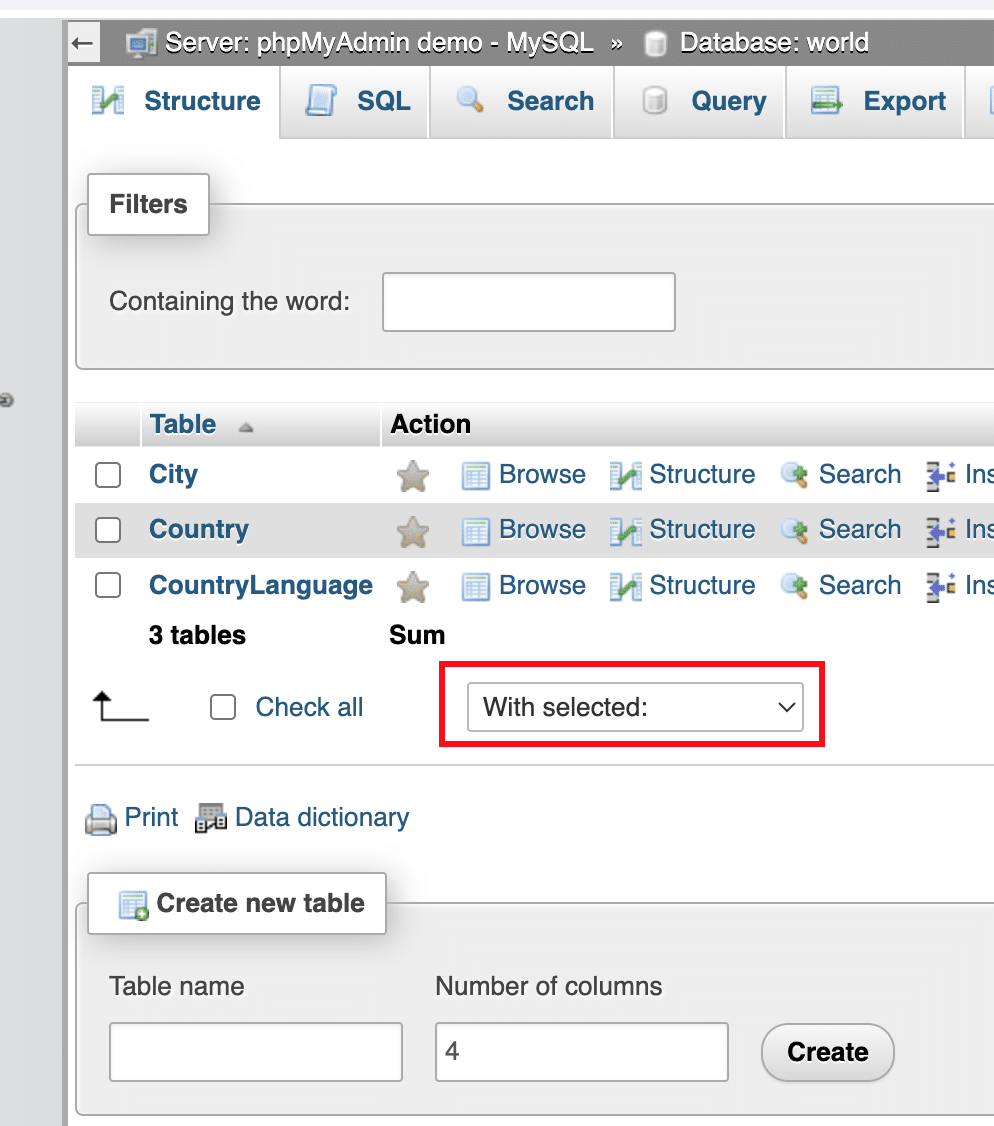Collapse navigation panel with left arrow icon
The width and height of the screenshot is (994, 1126).
(82, 43)
